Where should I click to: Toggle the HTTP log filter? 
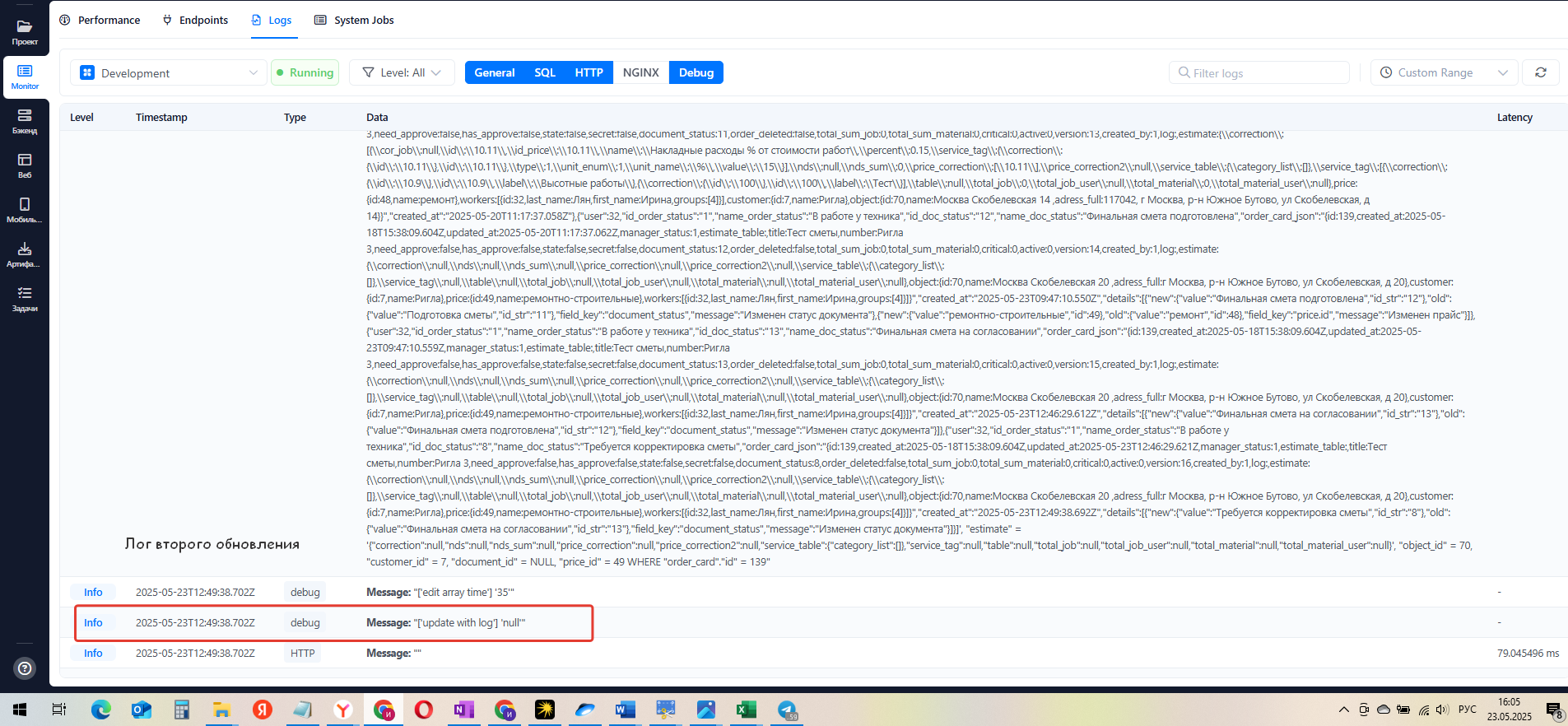[x=589, y=72]
